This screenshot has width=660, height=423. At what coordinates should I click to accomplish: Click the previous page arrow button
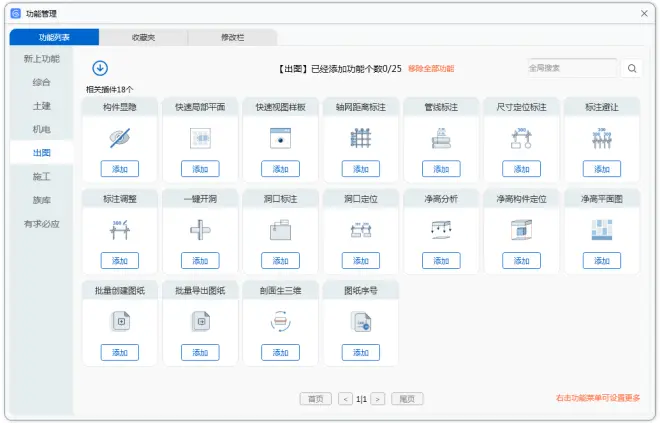(x=346, y=399)
